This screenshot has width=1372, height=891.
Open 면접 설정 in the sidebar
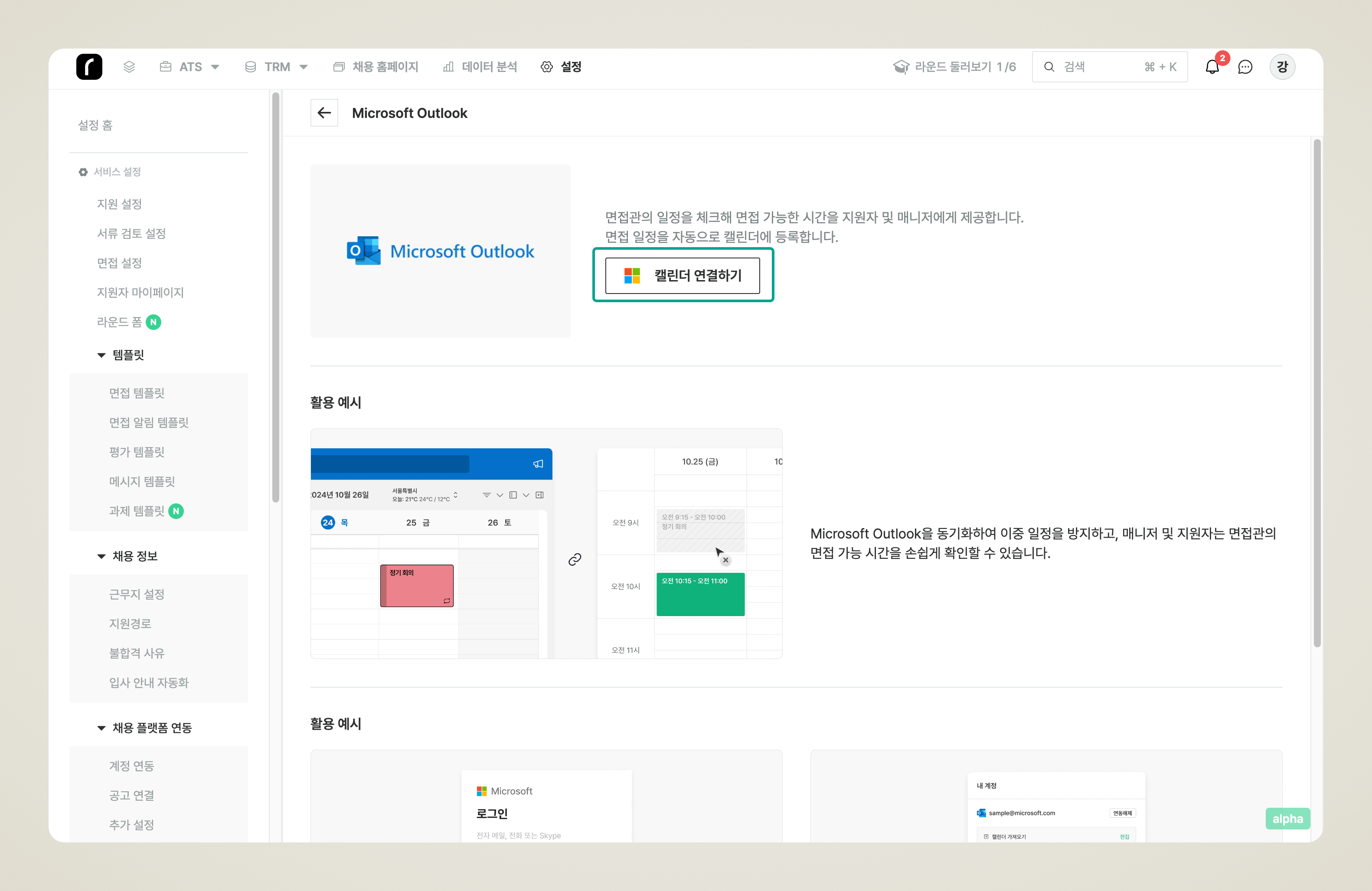tap(119, 263)
